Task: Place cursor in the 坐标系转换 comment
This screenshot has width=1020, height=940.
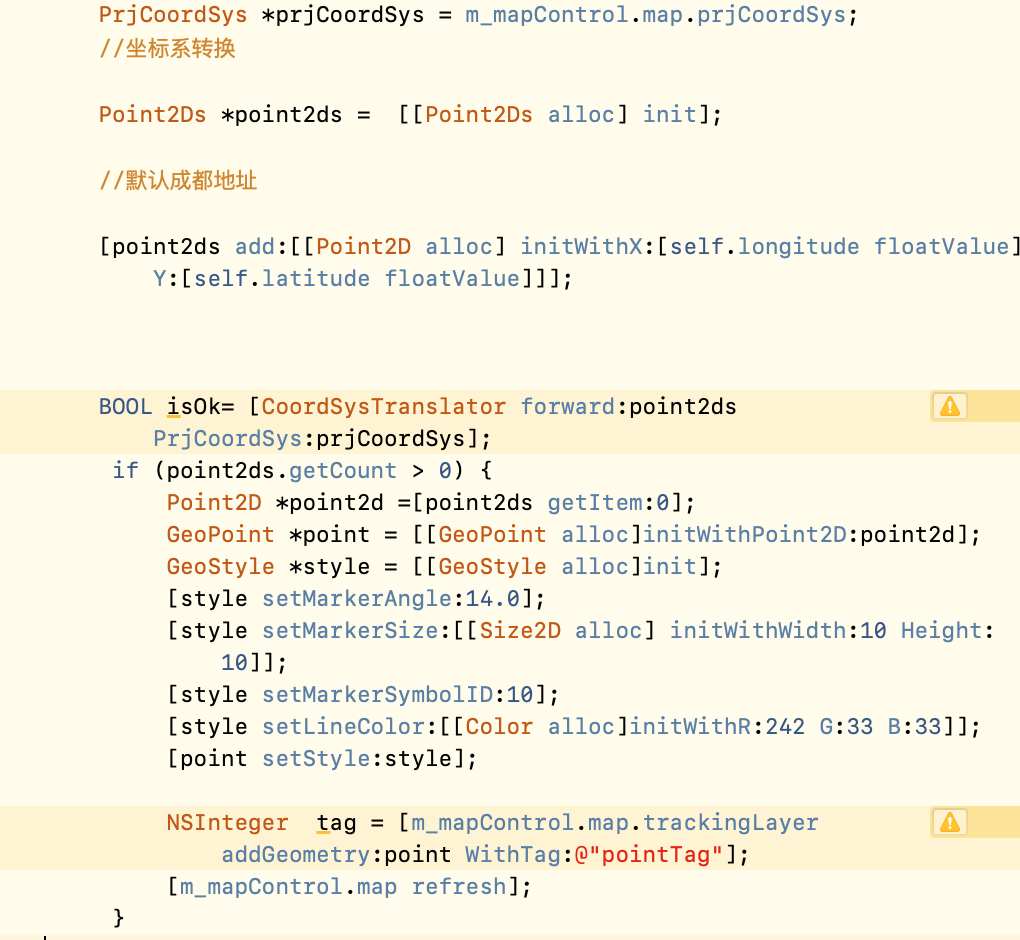Action: (180, 48)
